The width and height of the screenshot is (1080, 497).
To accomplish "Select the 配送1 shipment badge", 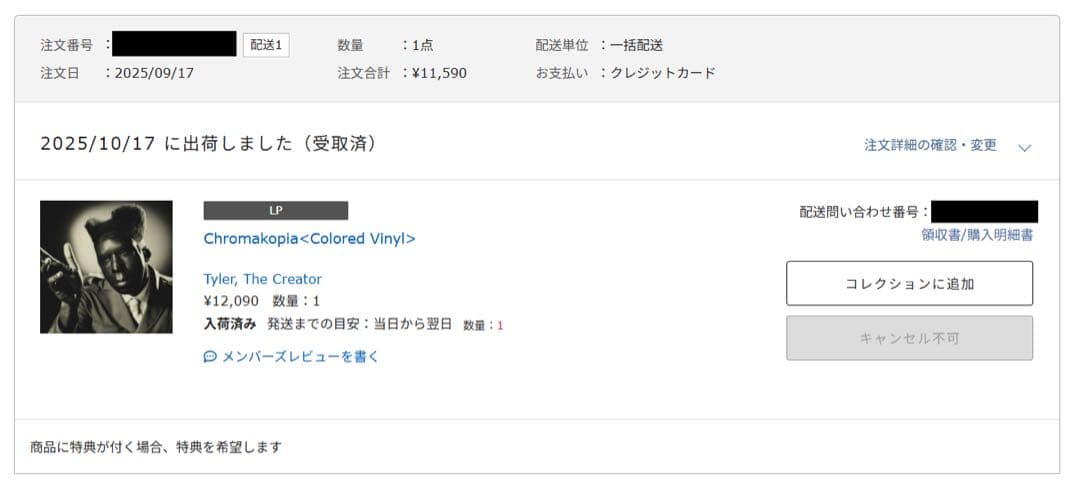I will pyautogui.click(x=266, y=45).
